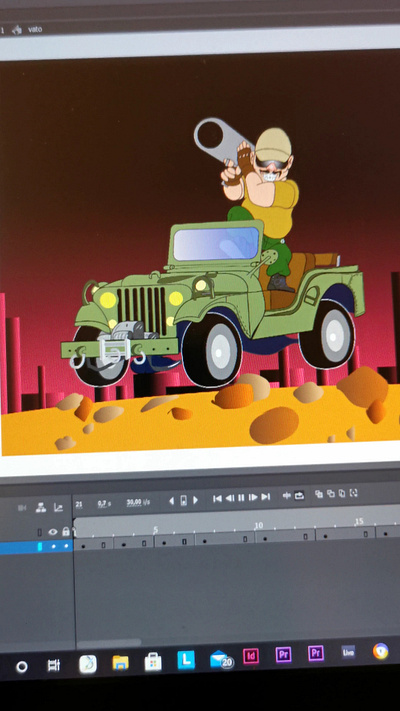This screenshot has width=400, height=711.
Task: Click back arrow icon next to vato
Action: [x=18, y=29]
